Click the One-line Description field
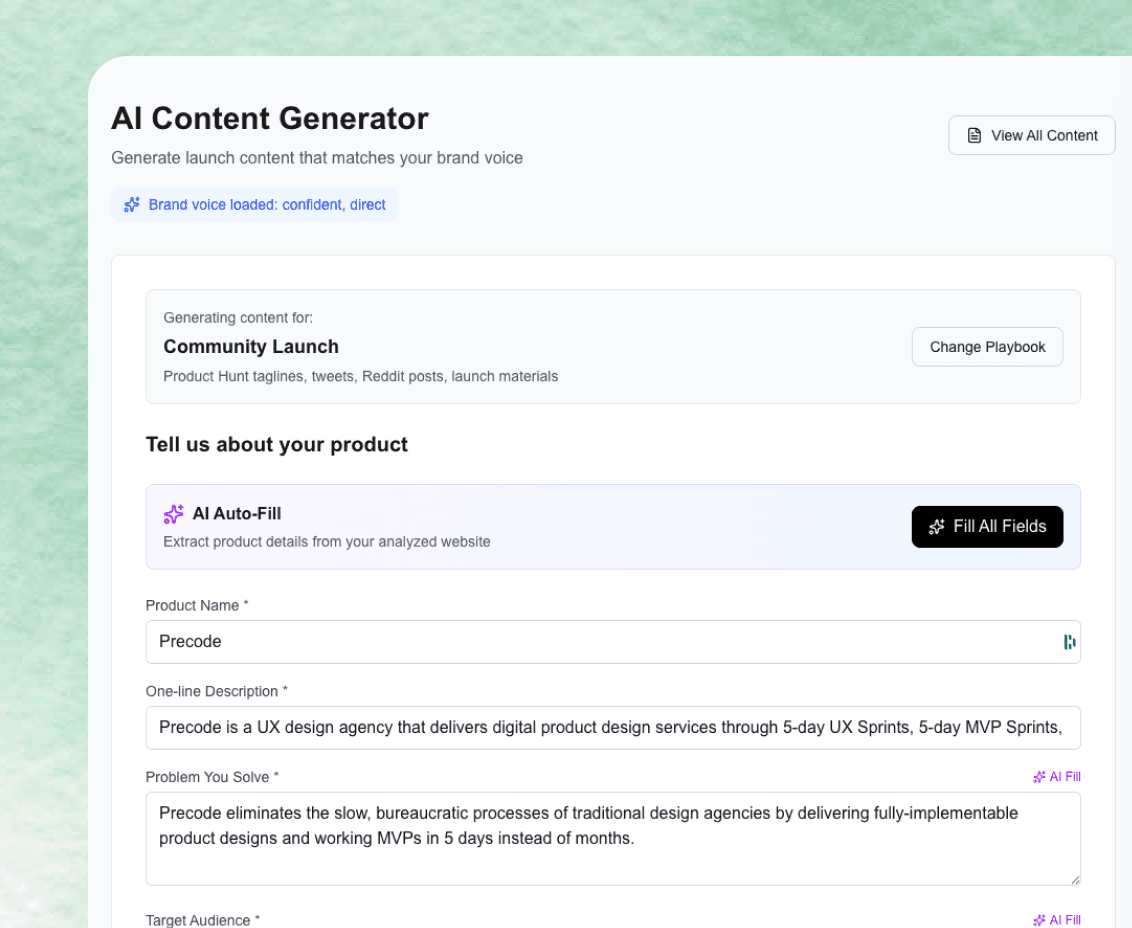 [x=500, y=727]
